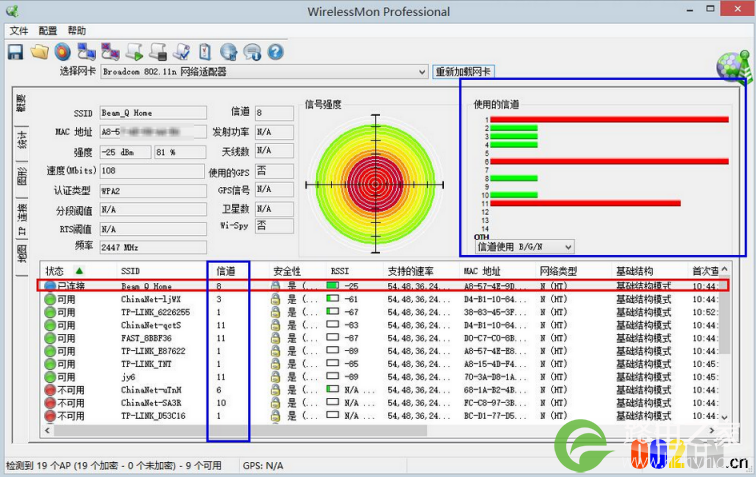
Task: Open help with the blue question mark icon
Action: coord(276,52)
